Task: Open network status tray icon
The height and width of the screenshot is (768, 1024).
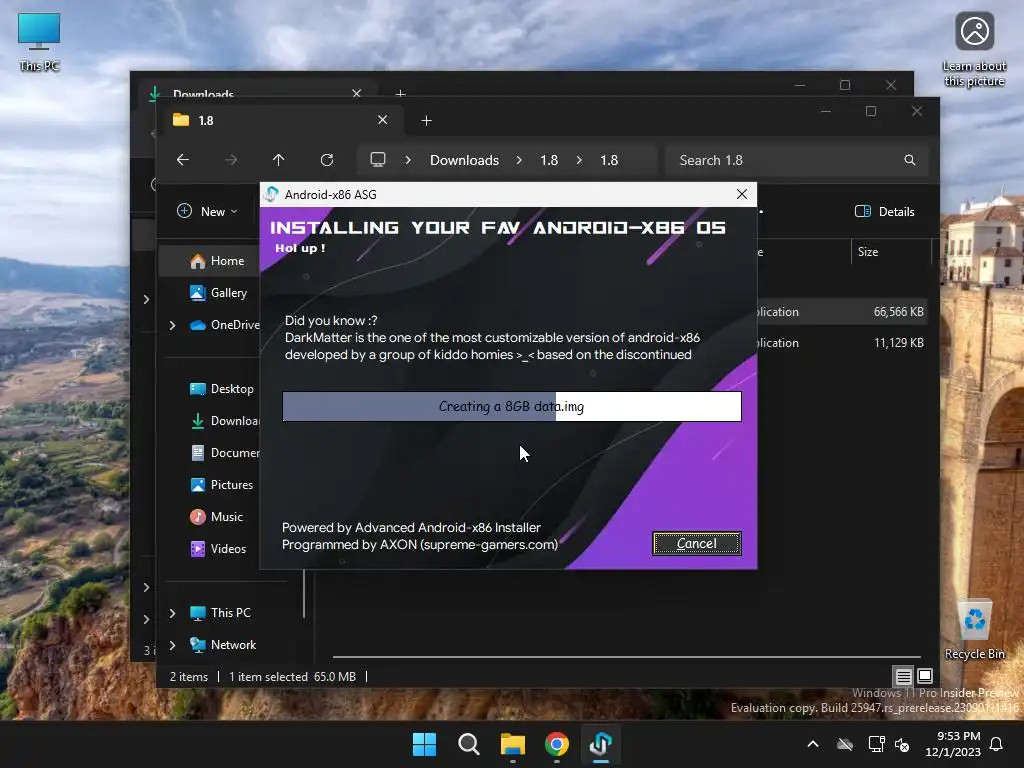Action: [876, 744]
